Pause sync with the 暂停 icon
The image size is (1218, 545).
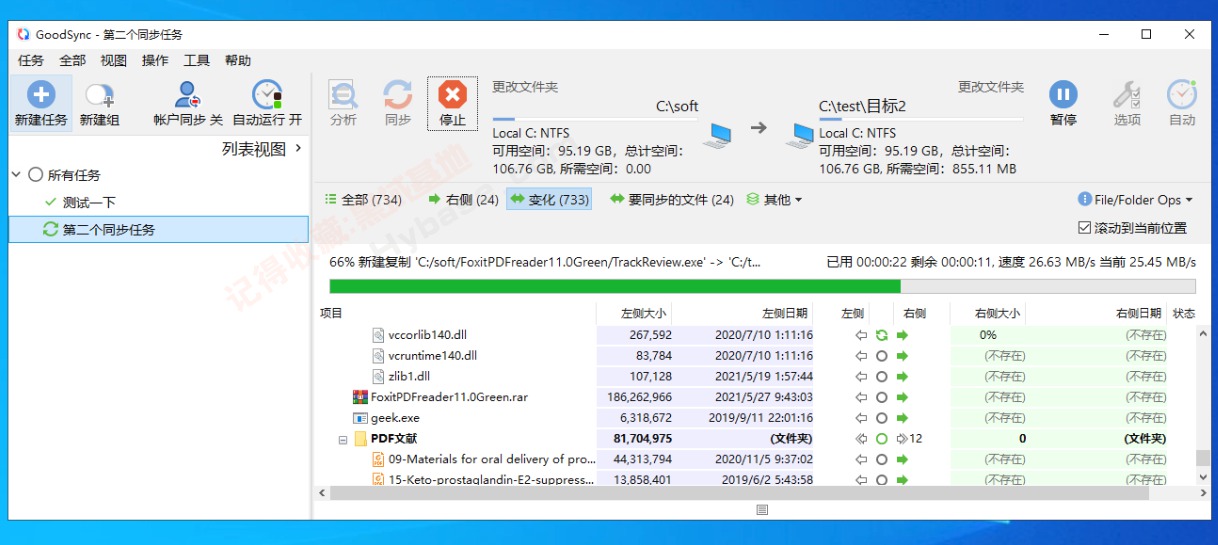tap(1063, 96)
